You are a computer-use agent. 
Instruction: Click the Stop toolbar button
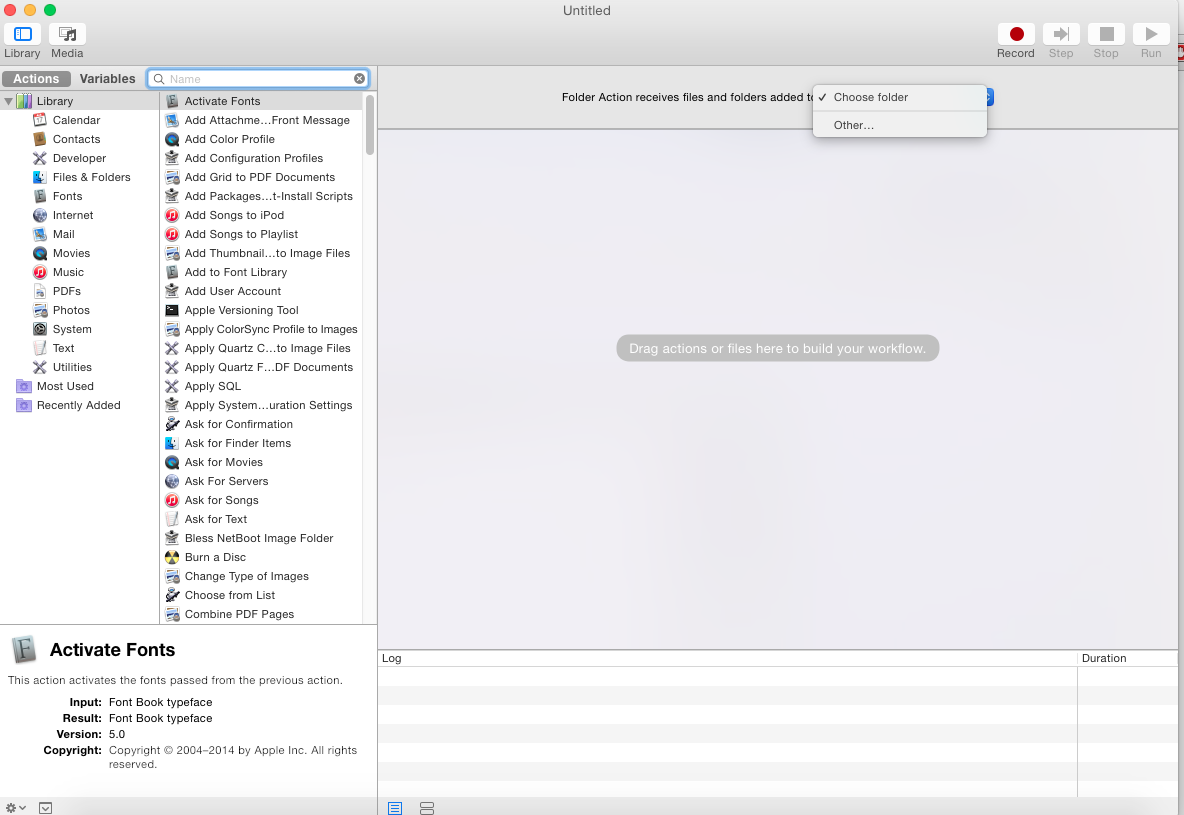click(x=1106, y=34)
